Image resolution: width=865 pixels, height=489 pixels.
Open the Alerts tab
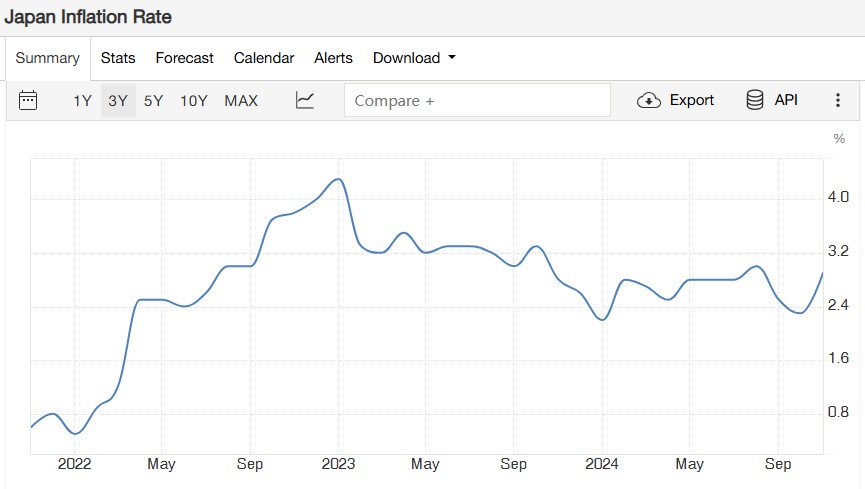click(x=333, y=58)
